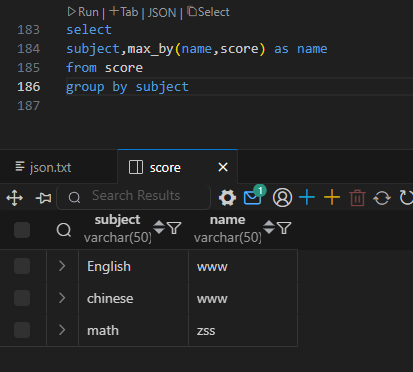Click into the Search Results field

coord(134,197)
